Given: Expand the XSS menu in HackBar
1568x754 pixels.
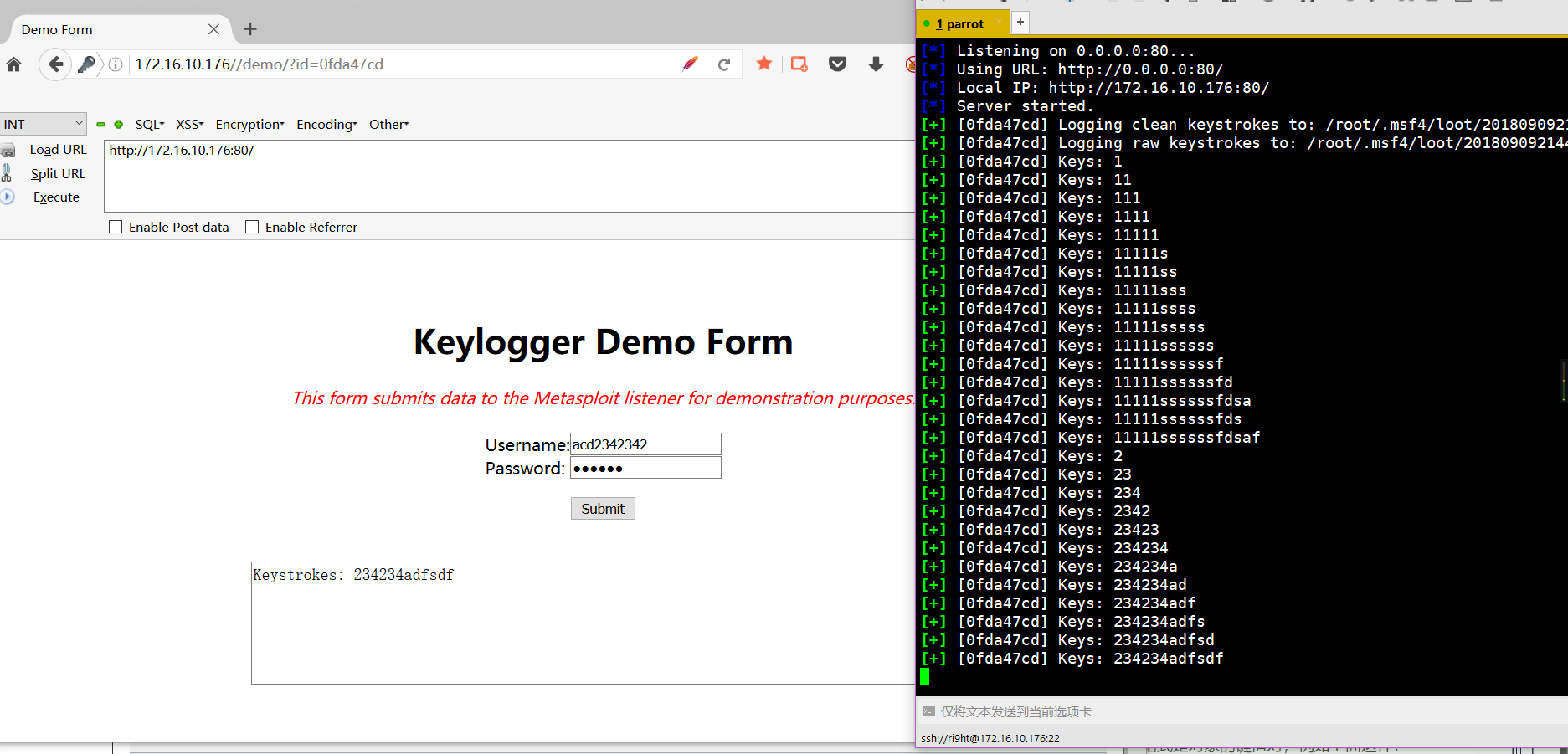Looking at the screenshot, I should pyautogui.click(x=190, y=124).
